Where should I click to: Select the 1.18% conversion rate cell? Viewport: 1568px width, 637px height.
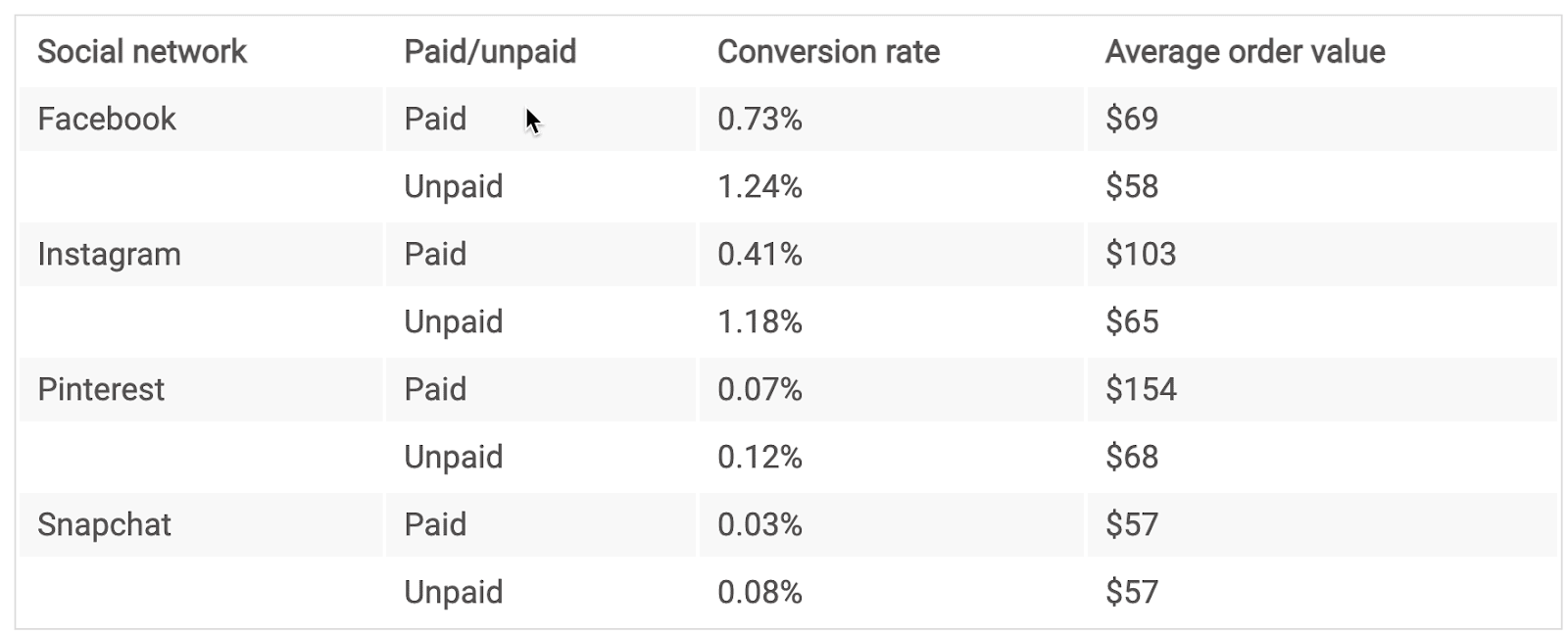tap(759, 321)
